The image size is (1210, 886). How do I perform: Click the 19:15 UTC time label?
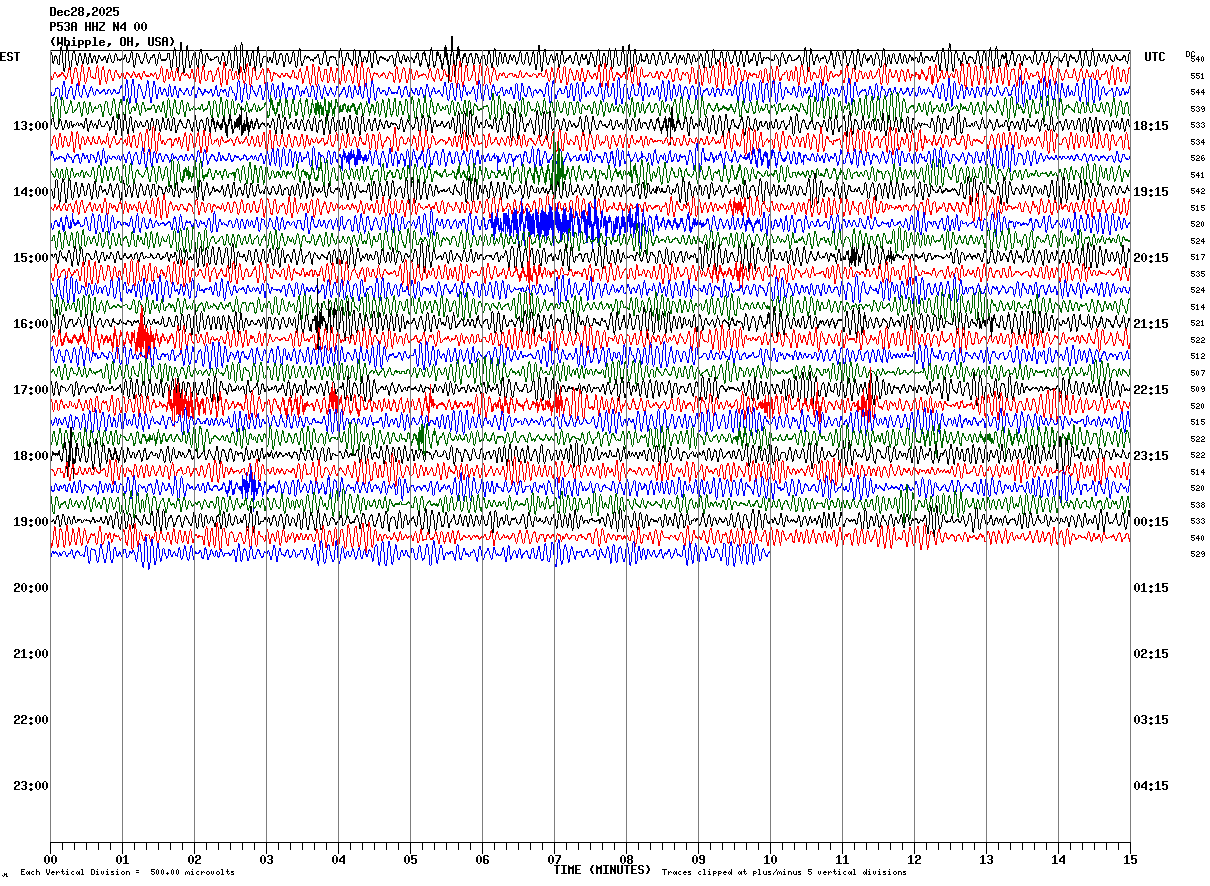[x=1151, y=192]
